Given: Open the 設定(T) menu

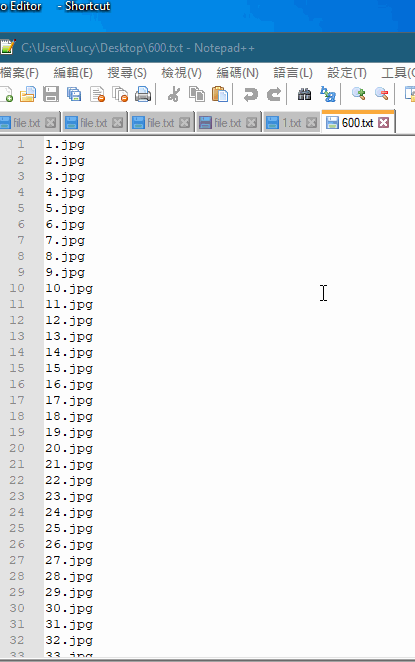Looking at the screenshot, I should (347, 73).
